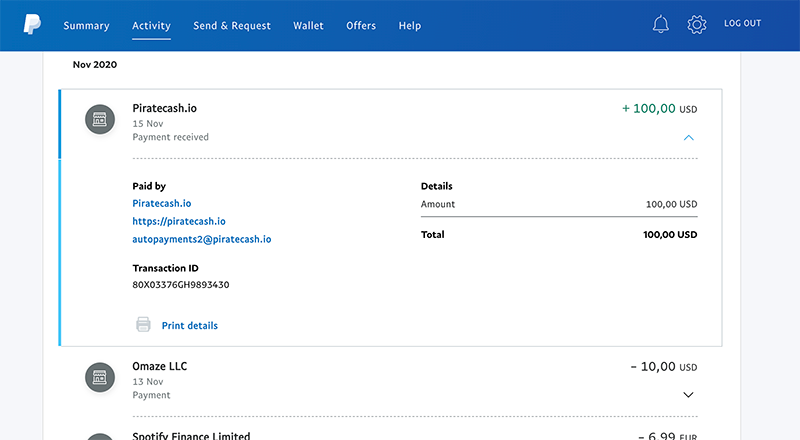Click the Amount 100,00 USD value

671,204
